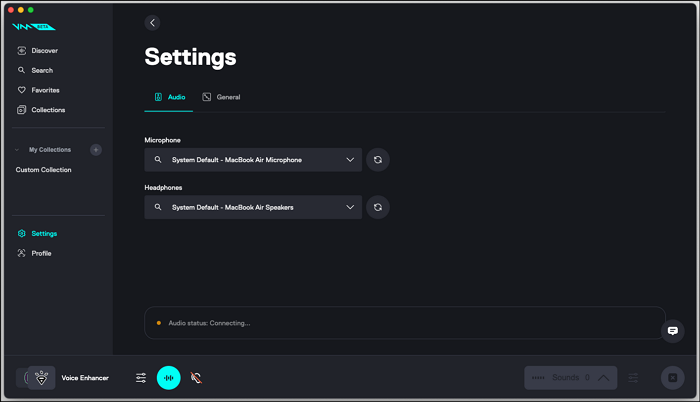Expand the Sounds panel in bottom bar
The height and width of the screenshot is (402, 700).
(x=603, y=378)
